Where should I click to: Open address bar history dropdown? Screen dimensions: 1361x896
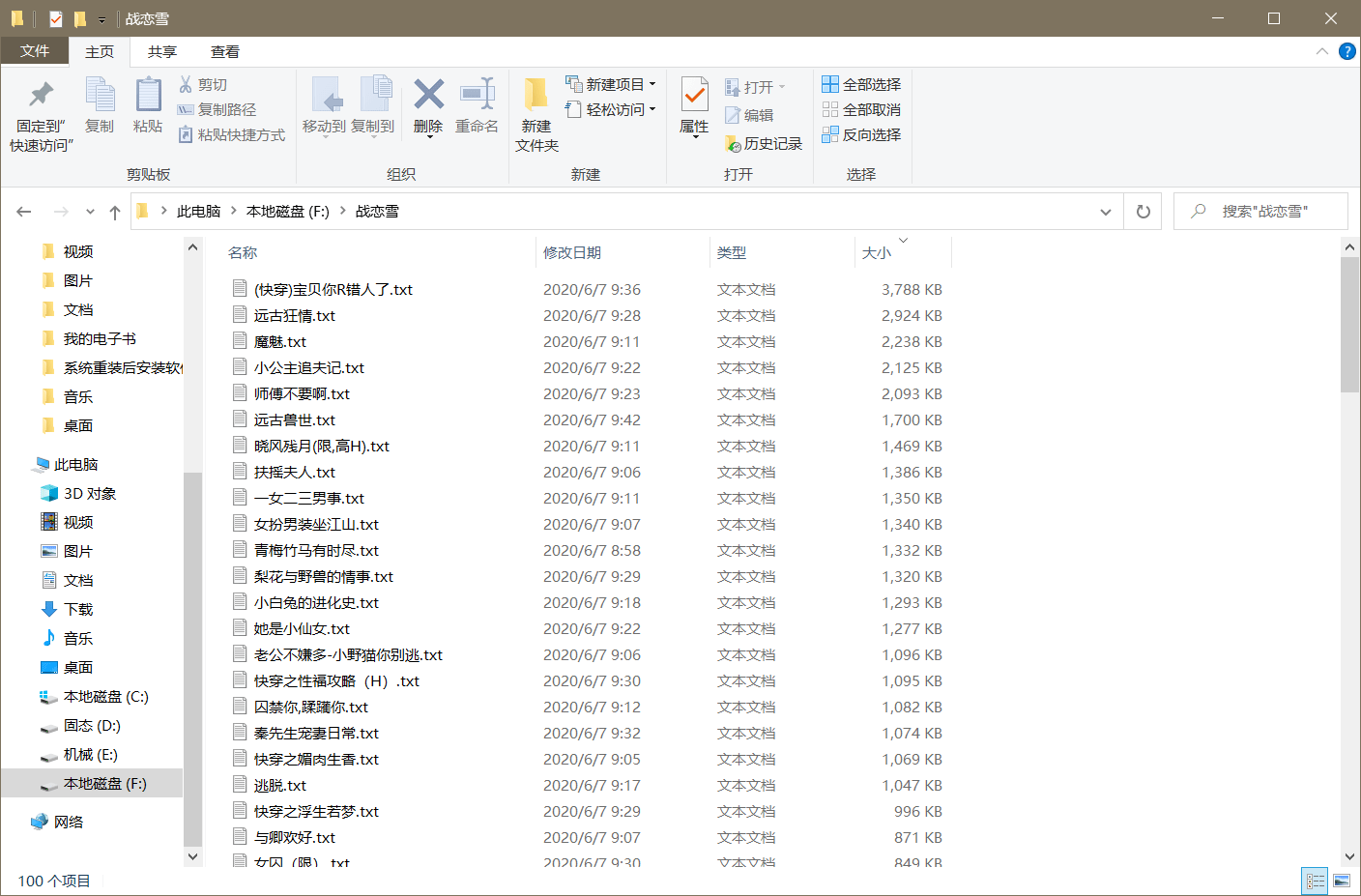(1106, 212)
